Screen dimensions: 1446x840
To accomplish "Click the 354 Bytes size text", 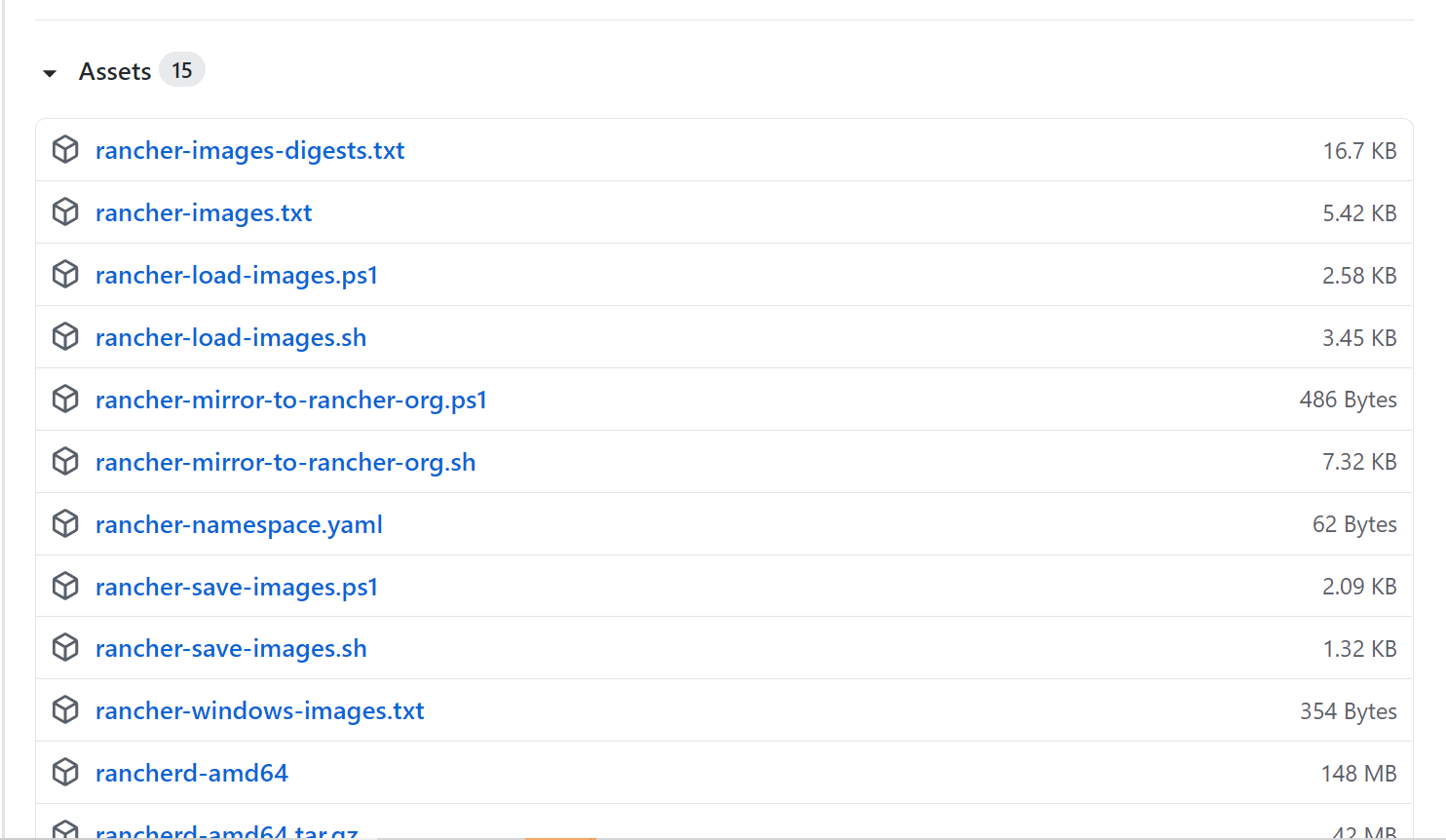I will pos(1349,711).
